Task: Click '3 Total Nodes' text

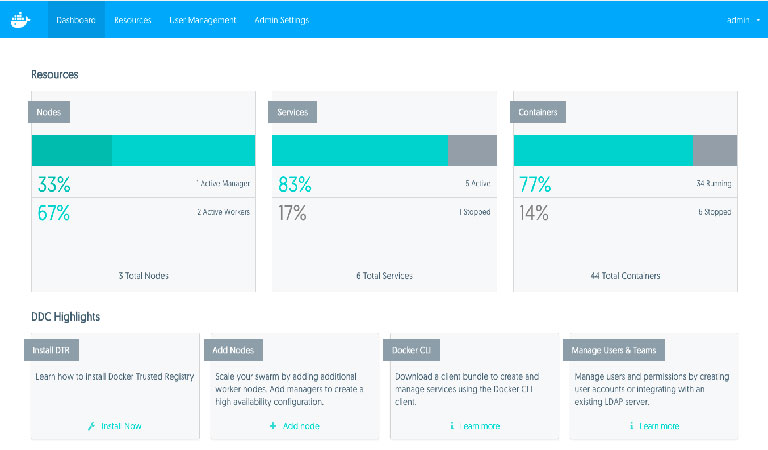Action: click(x=144, y=276)
